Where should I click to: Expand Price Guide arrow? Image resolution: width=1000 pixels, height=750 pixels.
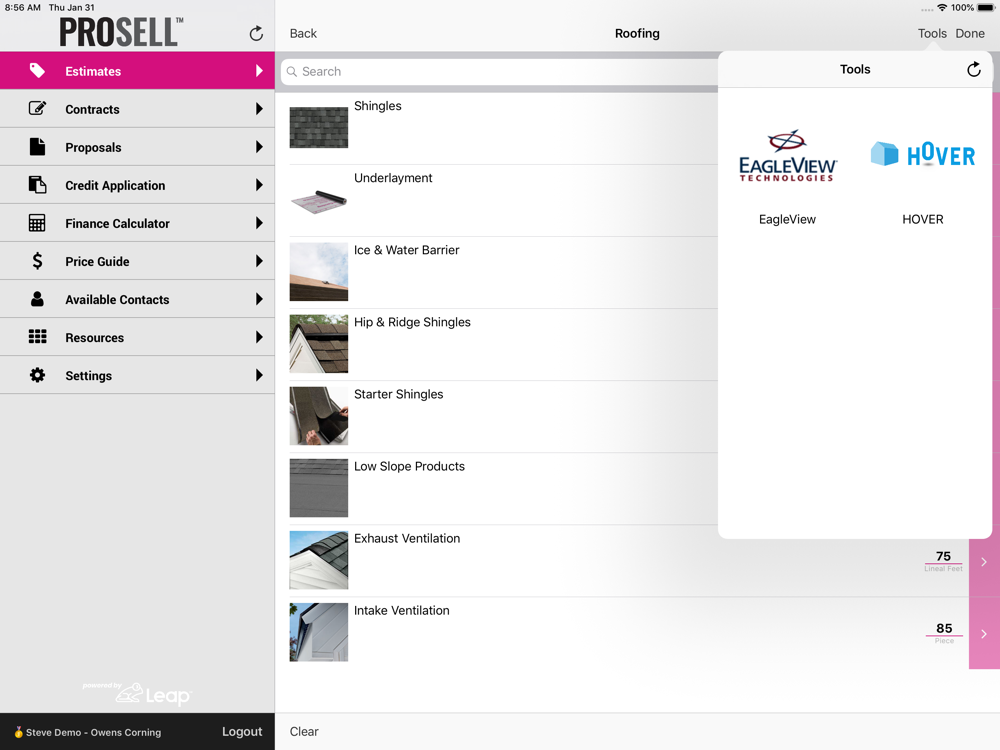tap(259, 261)
